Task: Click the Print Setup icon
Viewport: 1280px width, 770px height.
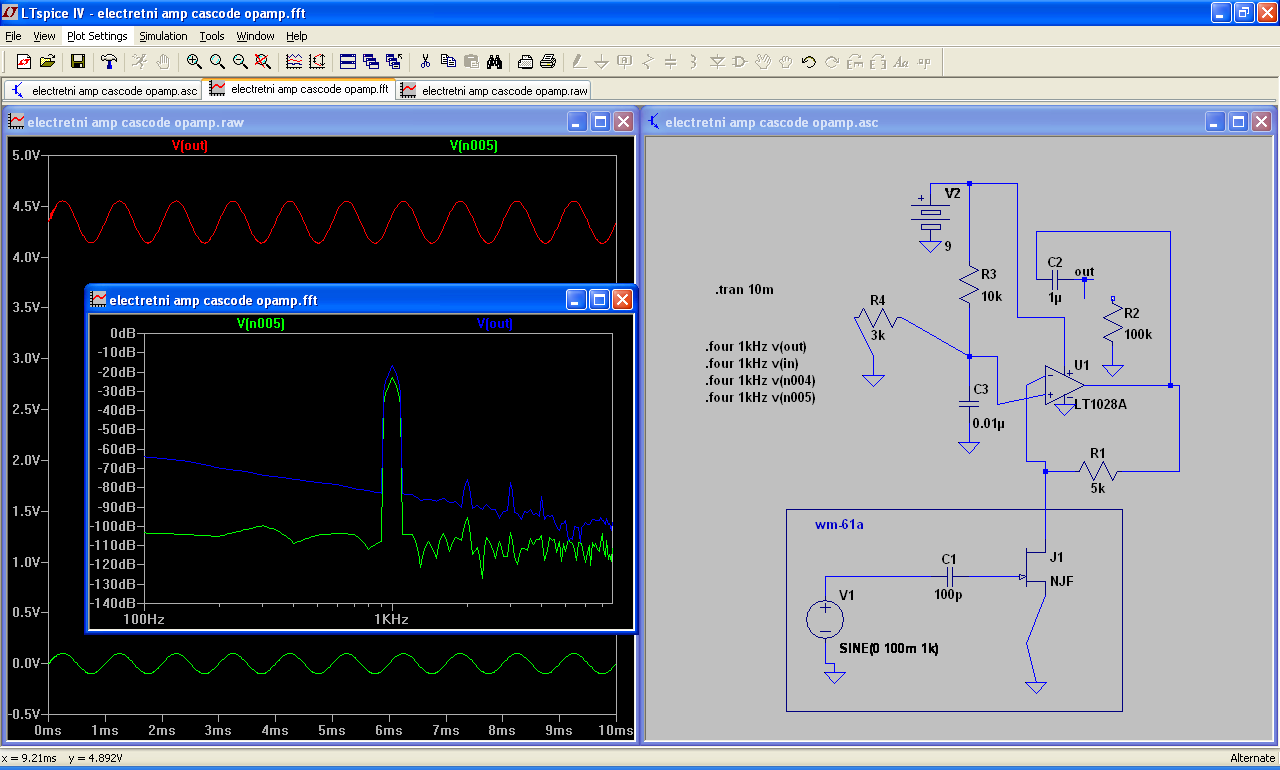Action: point(525,61)
